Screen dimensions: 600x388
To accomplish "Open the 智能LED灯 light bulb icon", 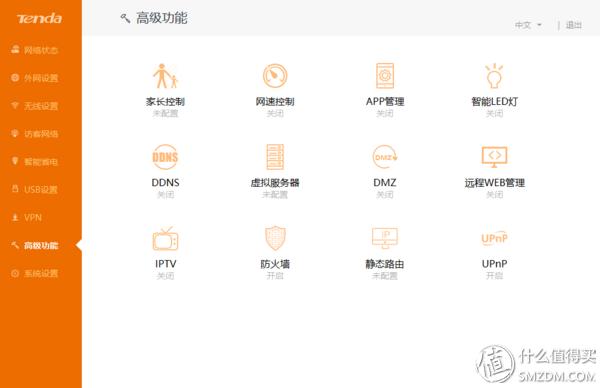I will pyautogui.click(x=494, y=76).
